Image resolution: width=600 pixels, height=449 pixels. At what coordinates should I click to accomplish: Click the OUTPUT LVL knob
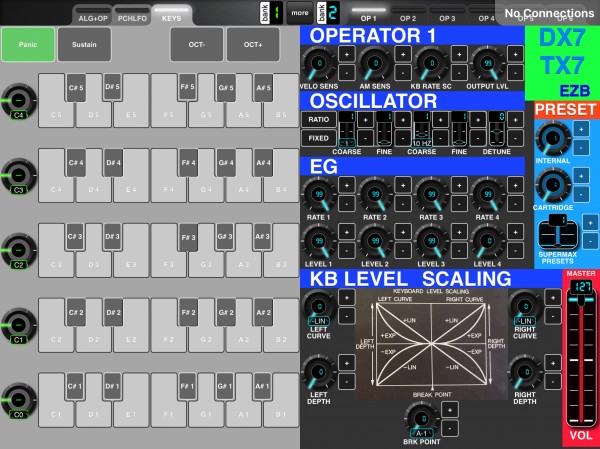click(488, 65)
